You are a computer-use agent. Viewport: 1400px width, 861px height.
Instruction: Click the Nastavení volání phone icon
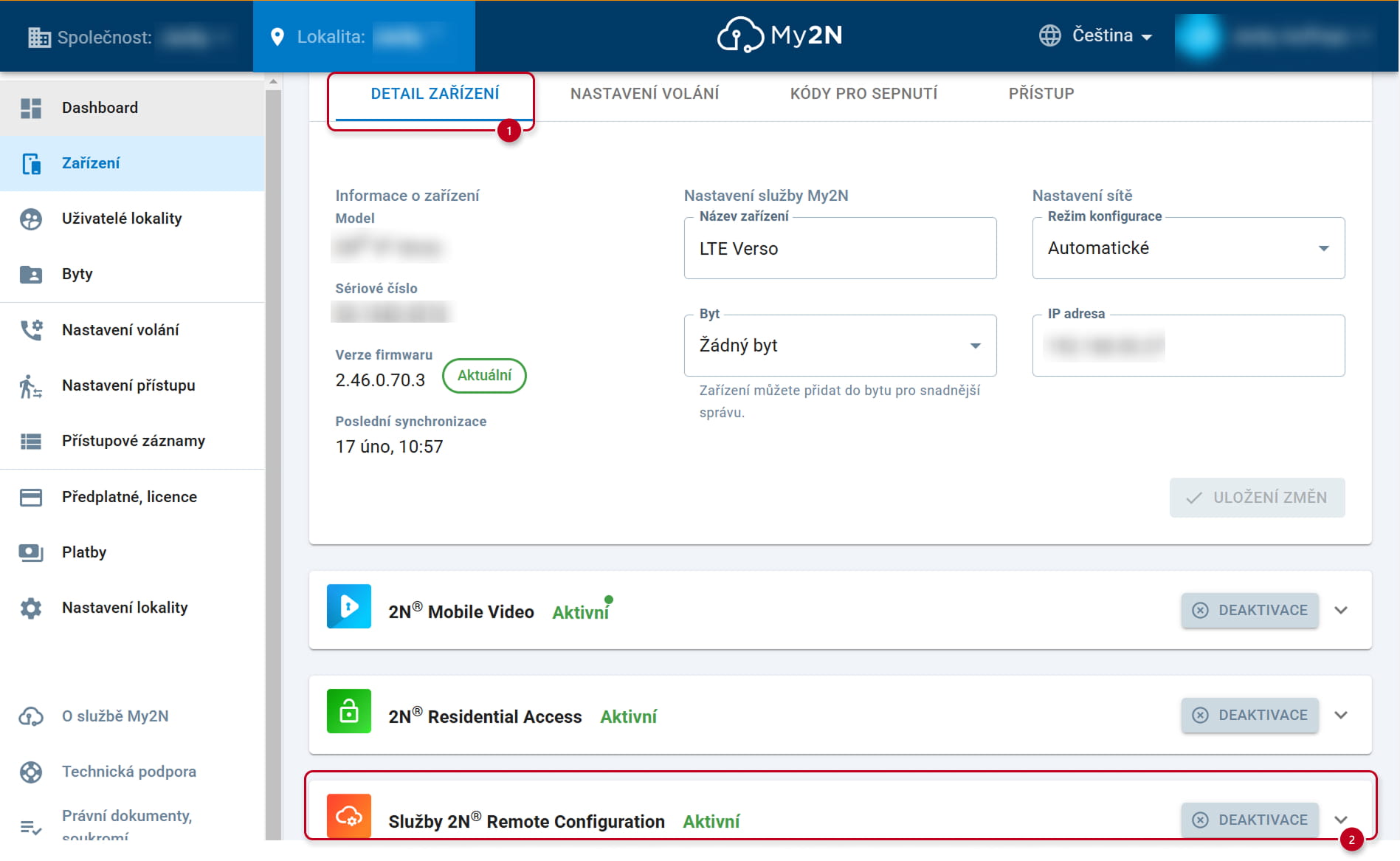pos(31,330)
